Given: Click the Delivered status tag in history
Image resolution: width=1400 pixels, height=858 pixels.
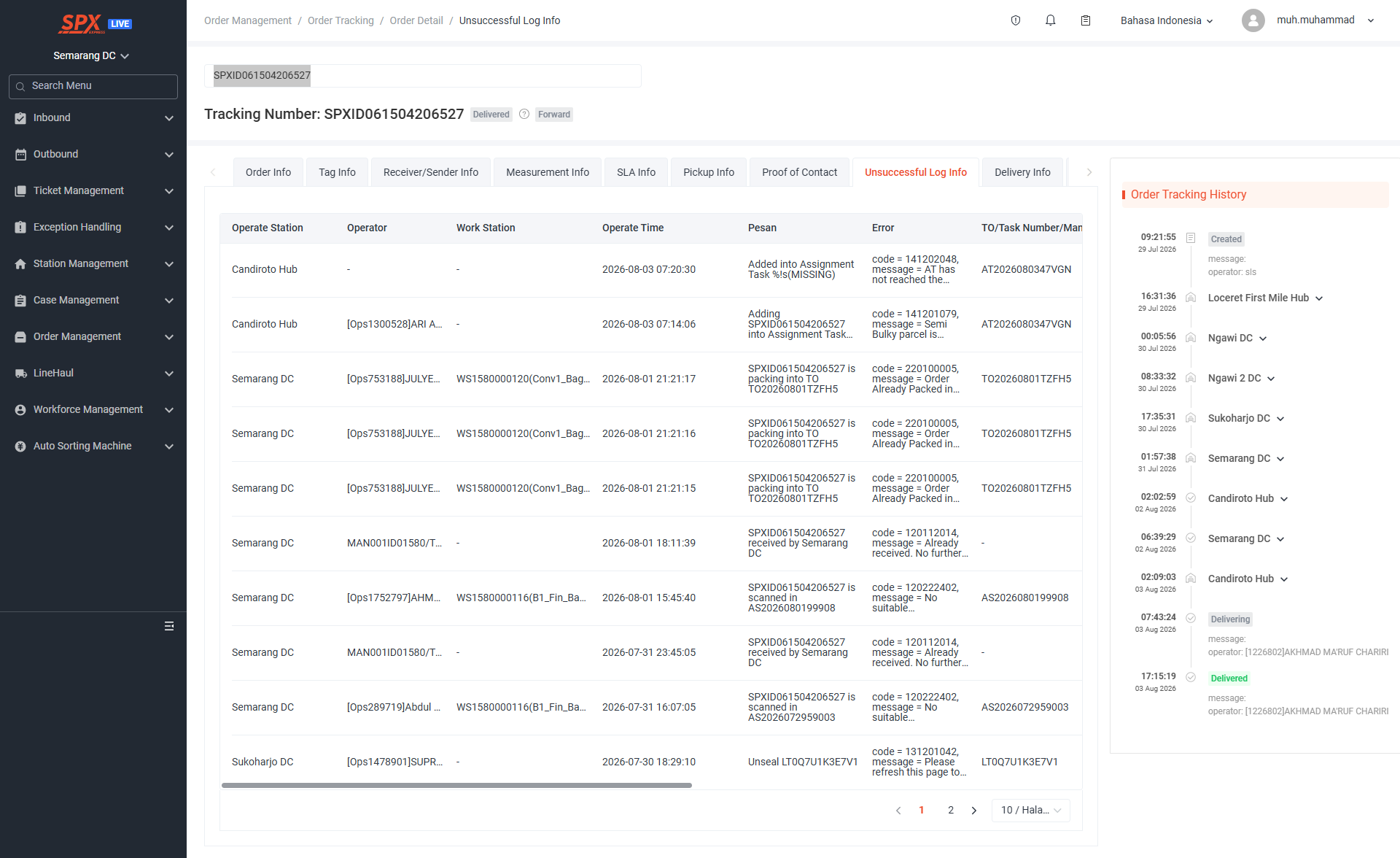Looking at the screenshot, I should pyautogui.click(x=1229, y=679).
